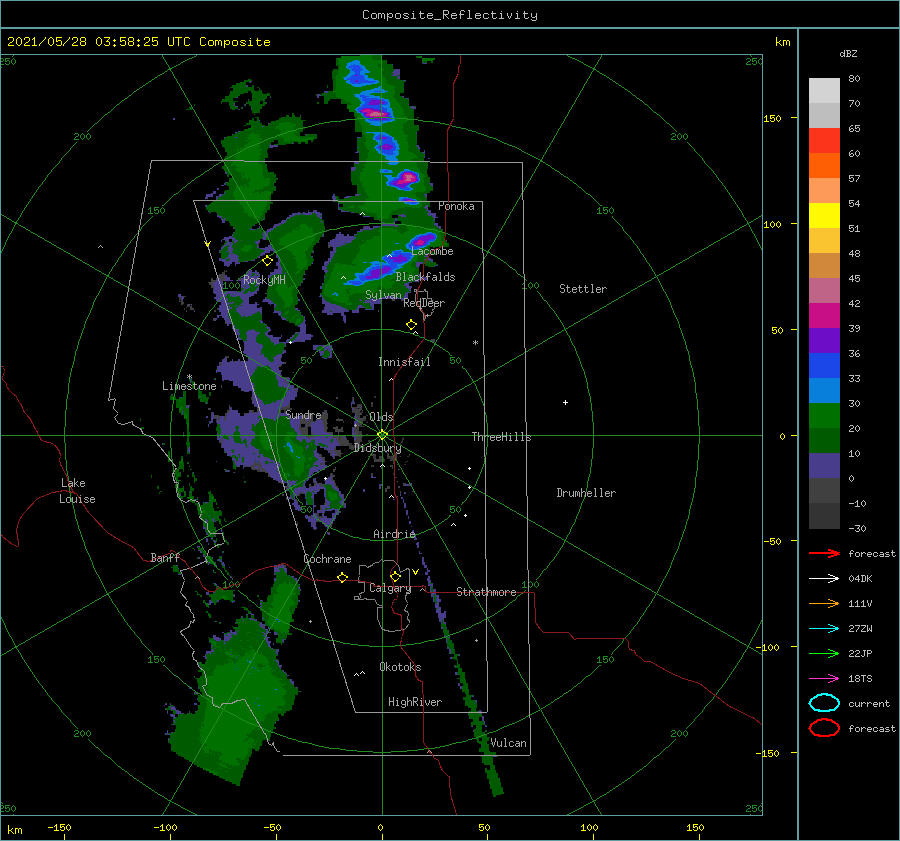Click the 27ZW legend label

[860, 629]
